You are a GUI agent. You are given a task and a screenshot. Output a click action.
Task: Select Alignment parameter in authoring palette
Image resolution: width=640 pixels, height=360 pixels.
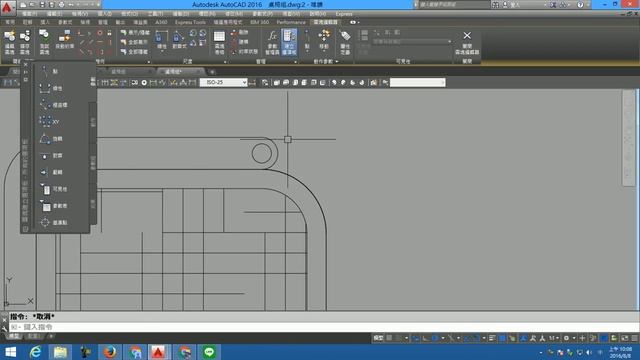[51, 156]
